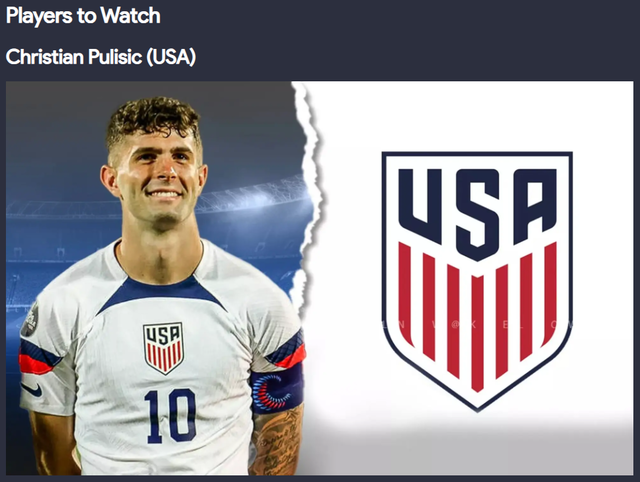Image resolution: width=640 pixels, height=482 pixels.
Task: Click the red-blue stripe on left sleeve
Action: tap(38, 358)
